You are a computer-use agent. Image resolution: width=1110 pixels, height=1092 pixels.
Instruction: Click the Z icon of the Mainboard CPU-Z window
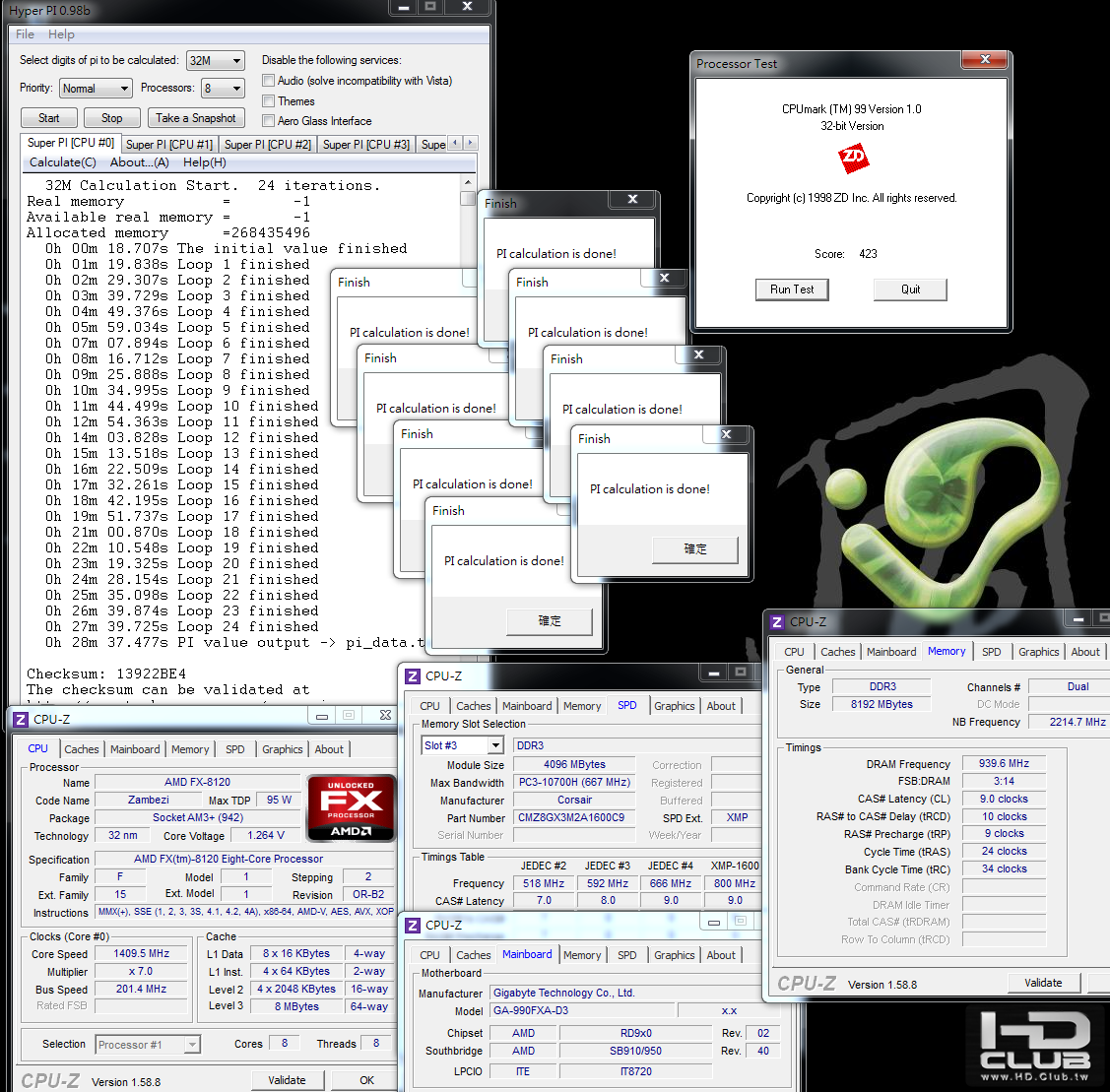(412, 926)
